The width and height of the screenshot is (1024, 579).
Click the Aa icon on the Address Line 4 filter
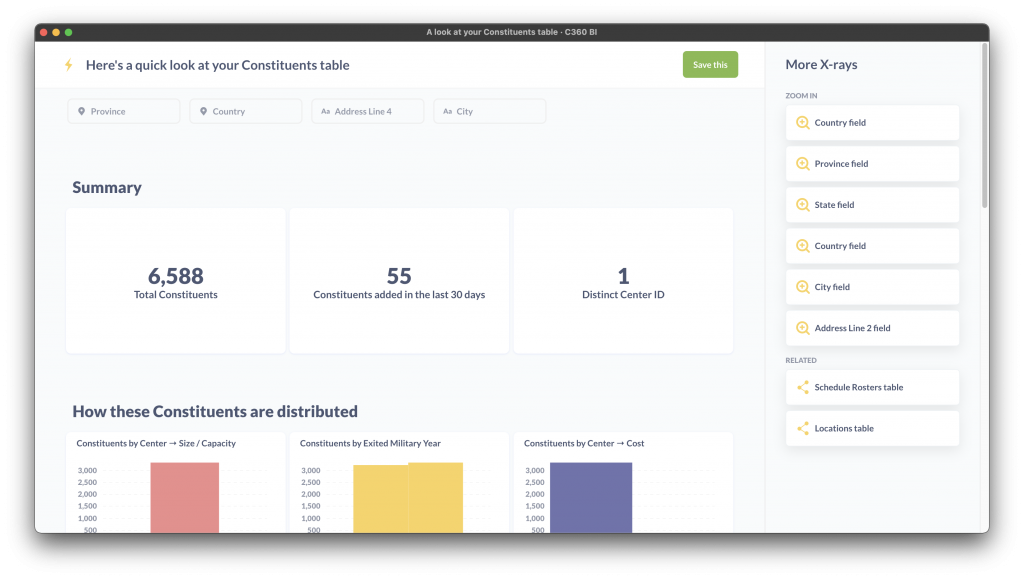pyautogui.click(x=325, y=111)
